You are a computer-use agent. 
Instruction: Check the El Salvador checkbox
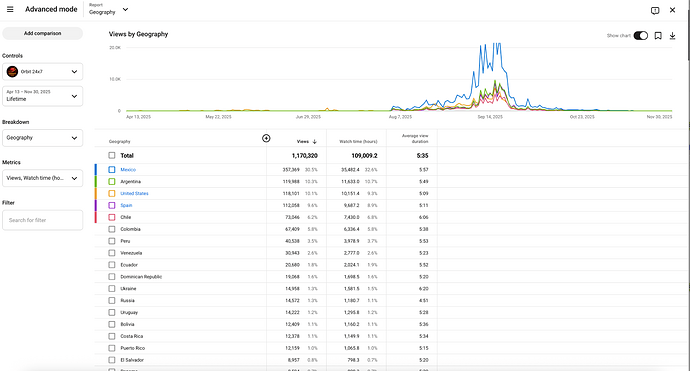click(112, 360)
